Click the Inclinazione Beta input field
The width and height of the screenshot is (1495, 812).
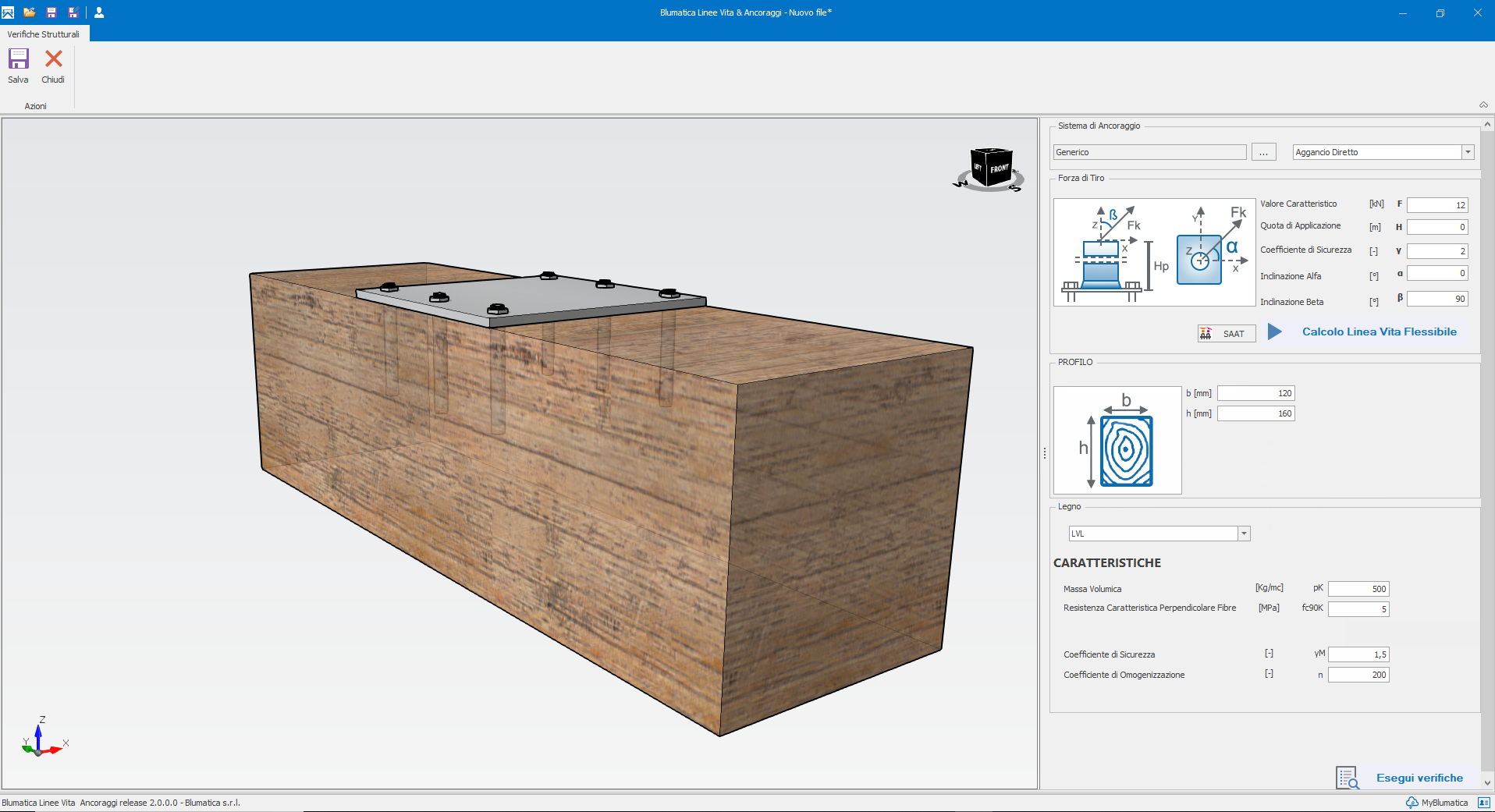tap(1436, 299)
